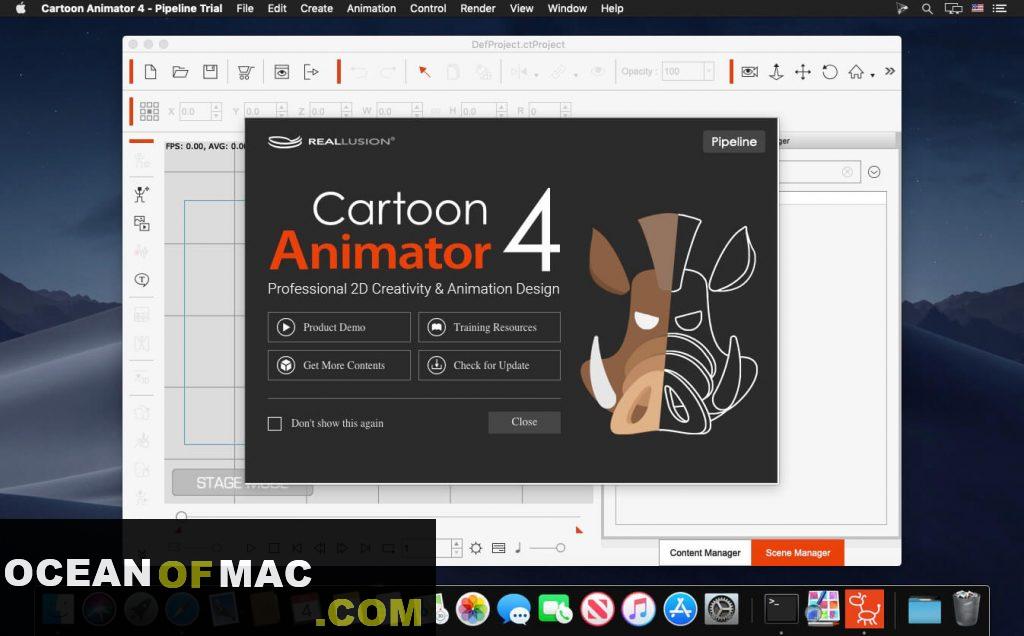
Task: Toggle the music note sound icon
Action: (x=518, y=548)
